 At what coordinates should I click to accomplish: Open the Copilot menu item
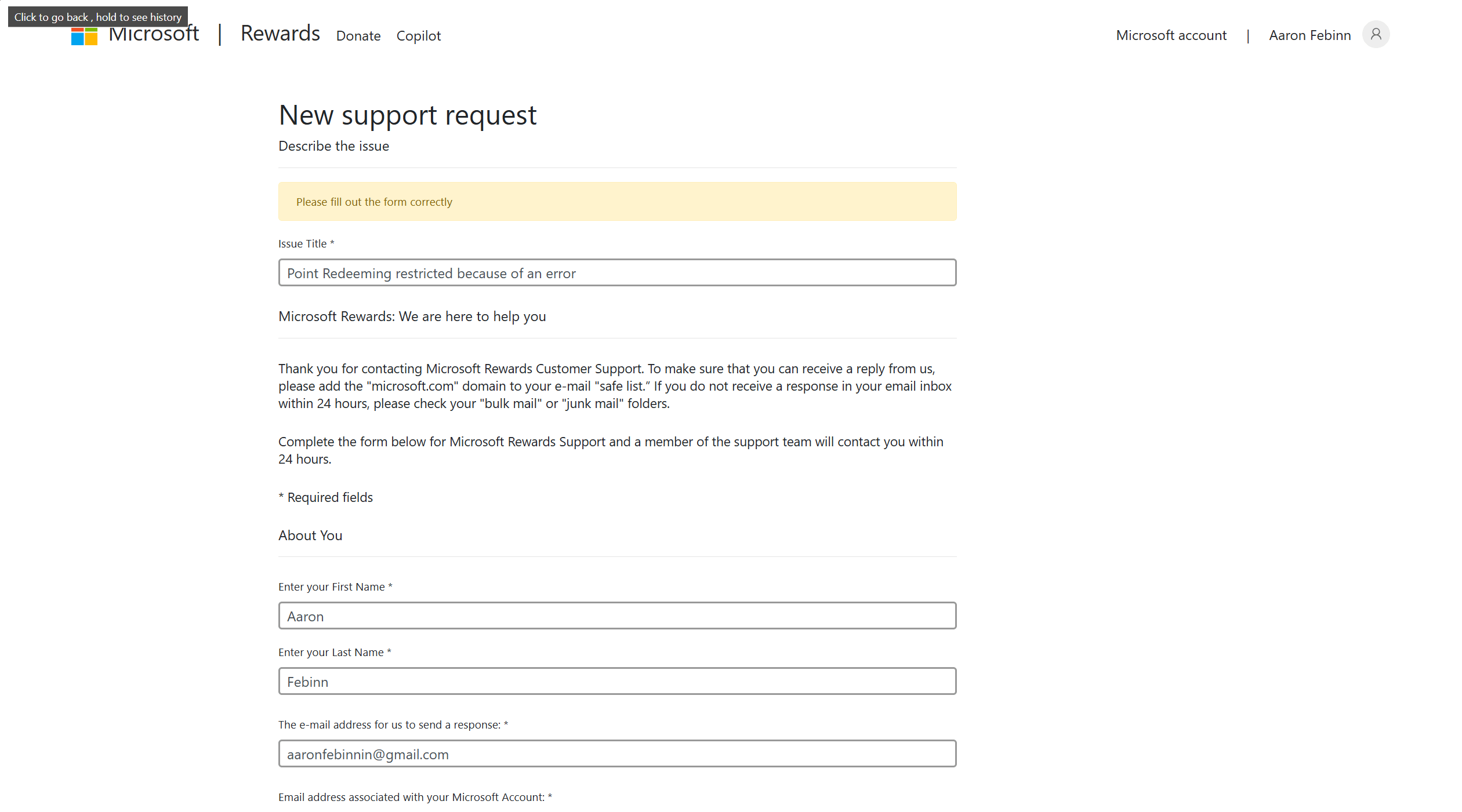[x=418, y=36]
